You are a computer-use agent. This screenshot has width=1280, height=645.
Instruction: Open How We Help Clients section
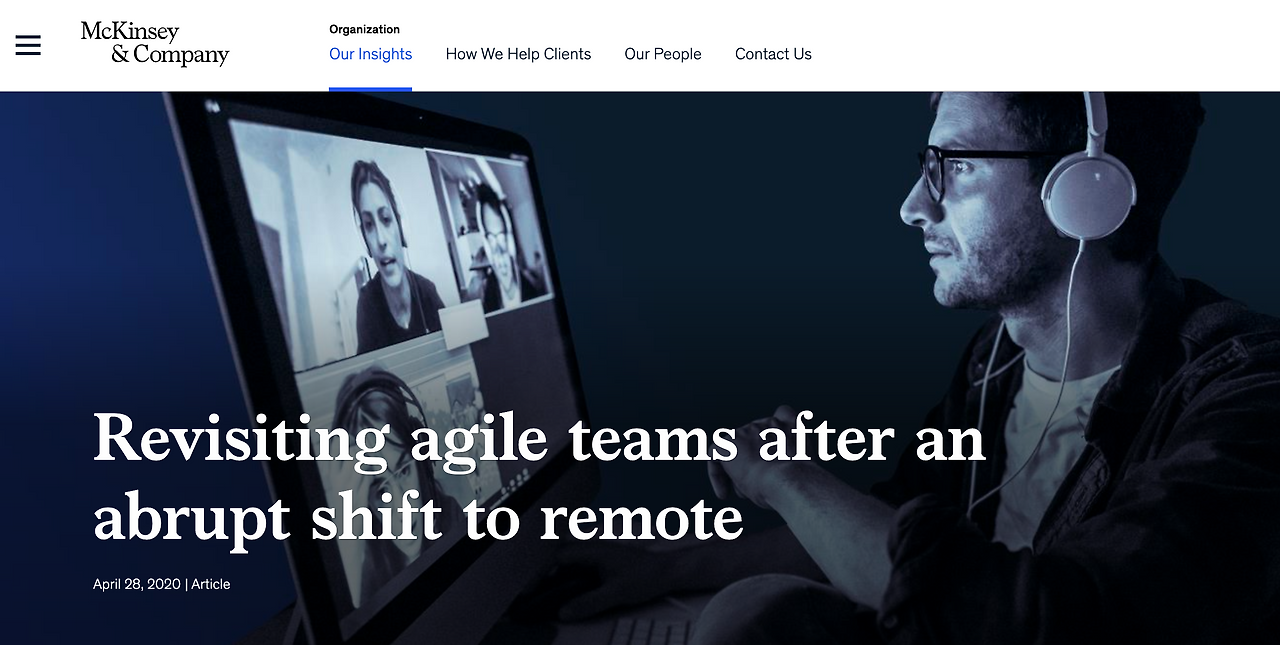[518, 54]
